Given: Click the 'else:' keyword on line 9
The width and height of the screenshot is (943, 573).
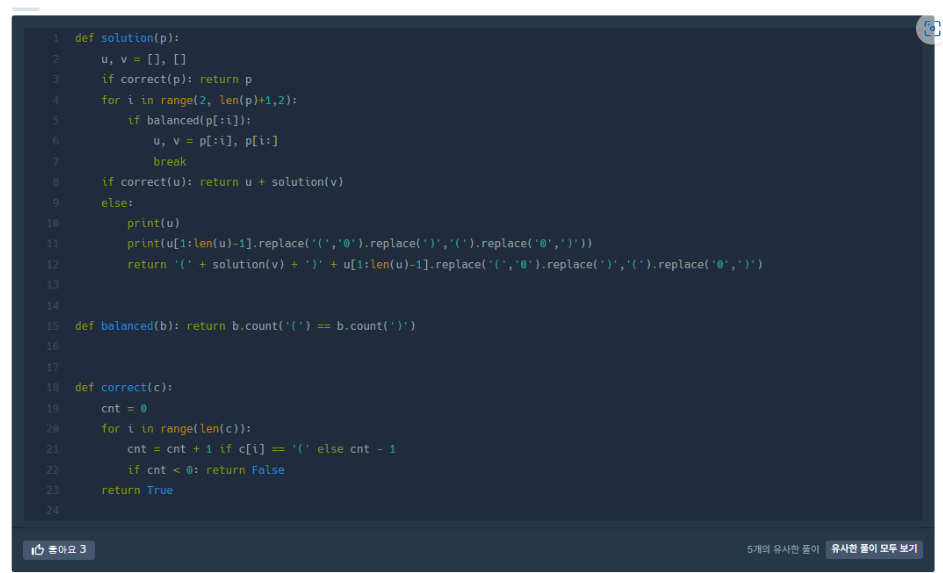Looking at the screenshot, I should point(117,203).
